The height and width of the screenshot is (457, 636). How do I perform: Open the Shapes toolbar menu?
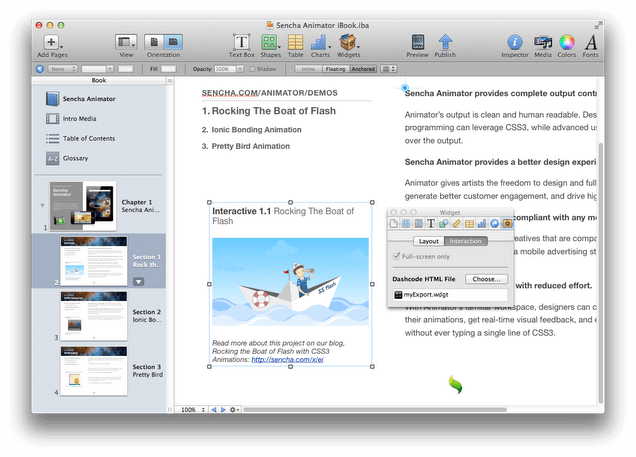270,42
